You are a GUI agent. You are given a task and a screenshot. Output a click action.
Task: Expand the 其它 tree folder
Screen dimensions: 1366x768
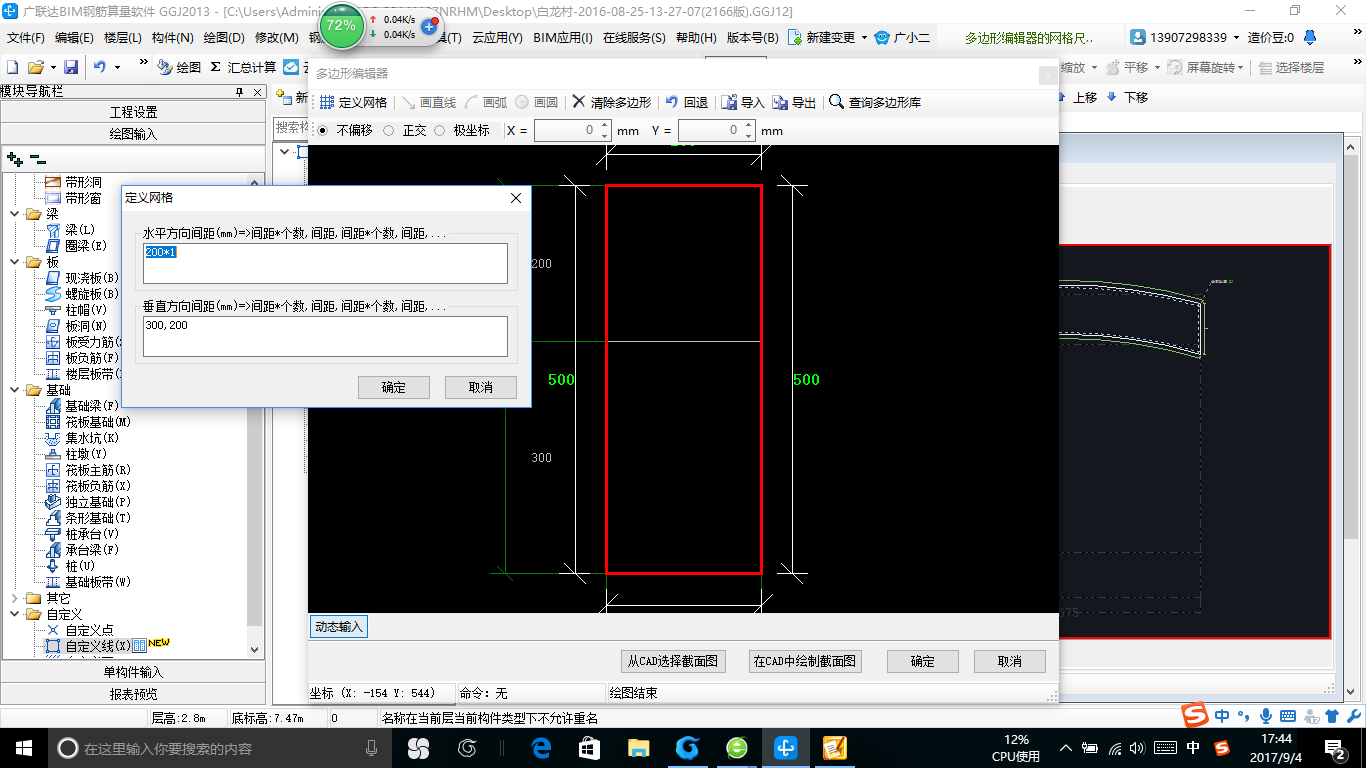click(x=14, y=598)
